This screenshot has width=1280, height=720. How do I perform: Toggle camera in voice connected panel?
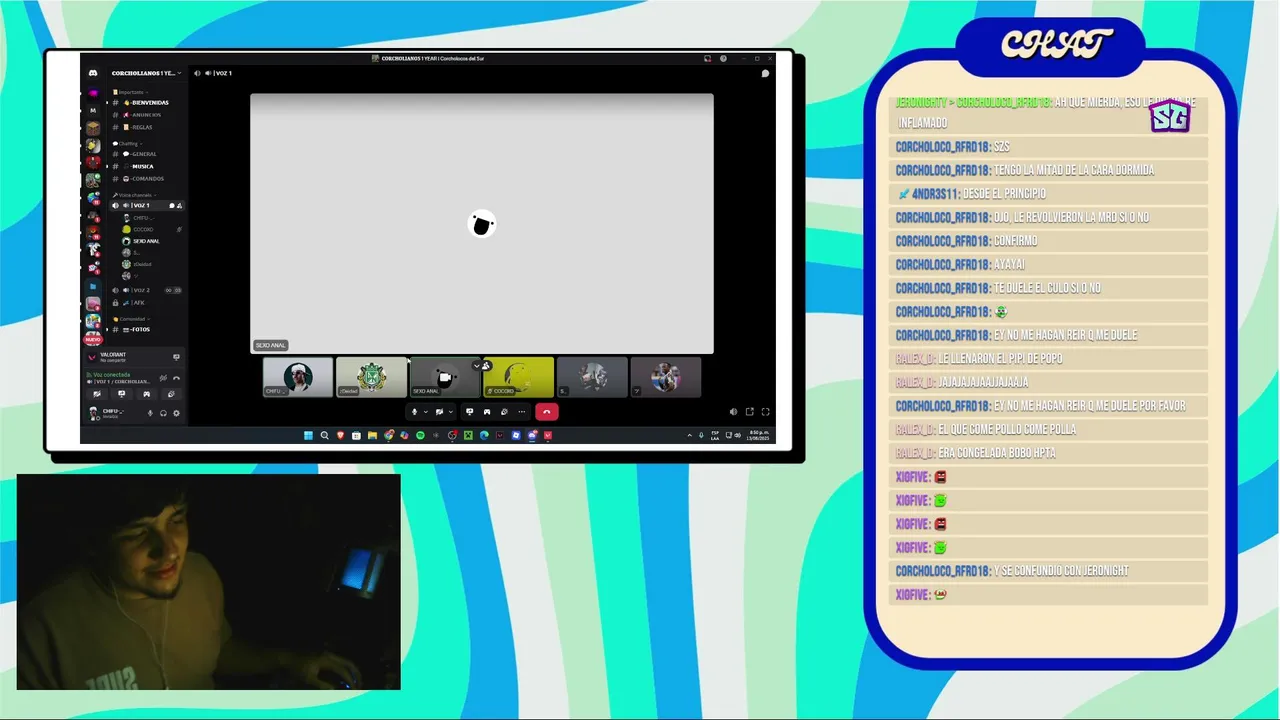pos(97,394)
